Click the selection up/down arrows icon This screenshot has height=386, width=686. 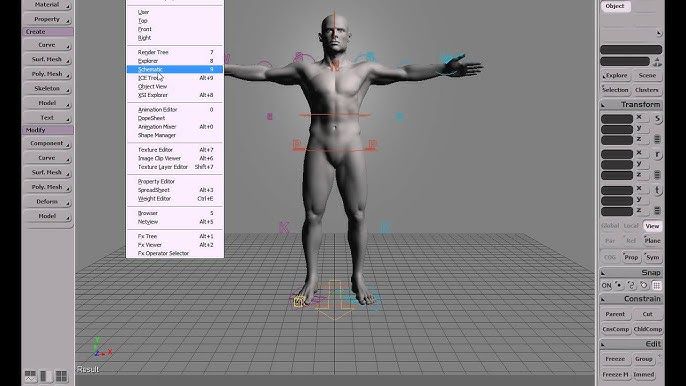658,62
